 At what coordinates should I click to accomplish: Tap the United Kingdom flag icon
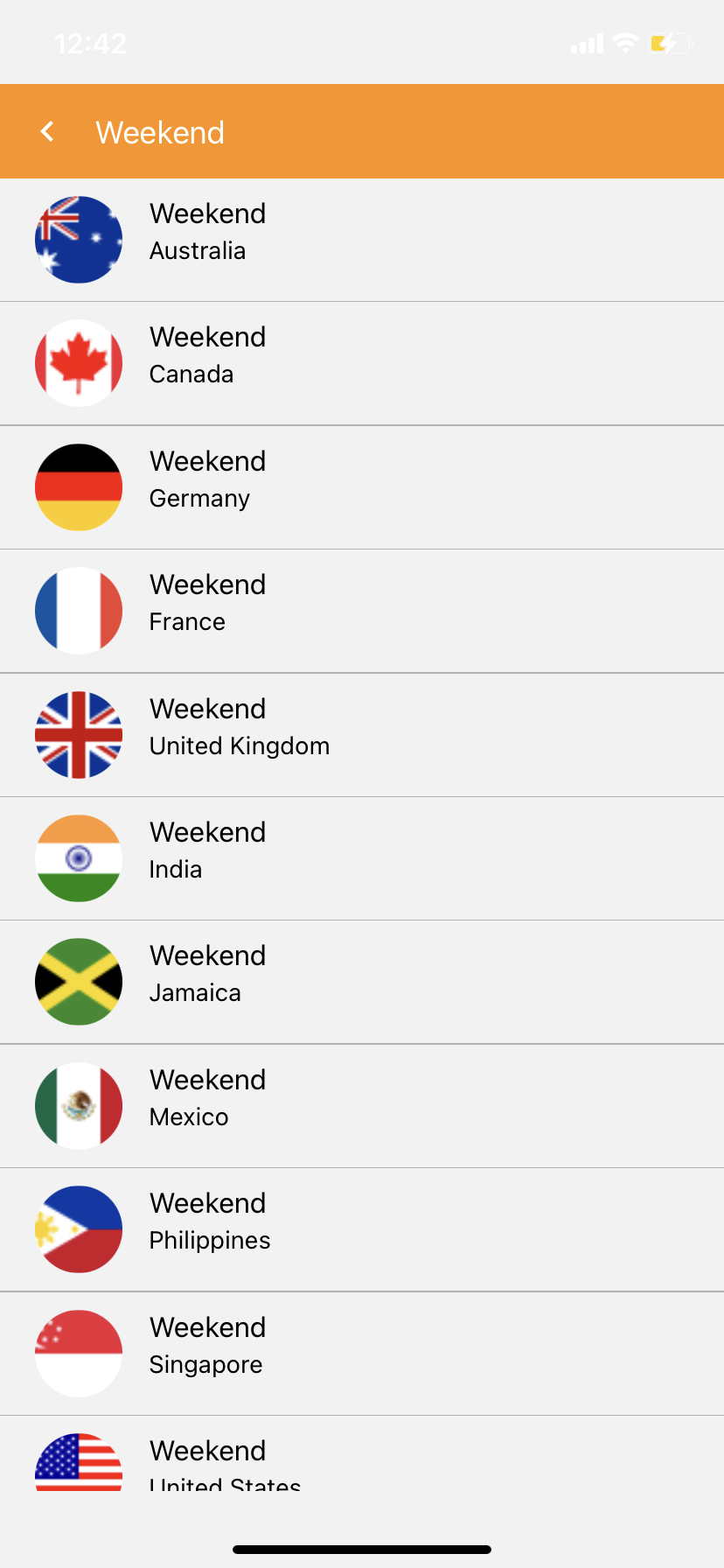pos(79,735)
